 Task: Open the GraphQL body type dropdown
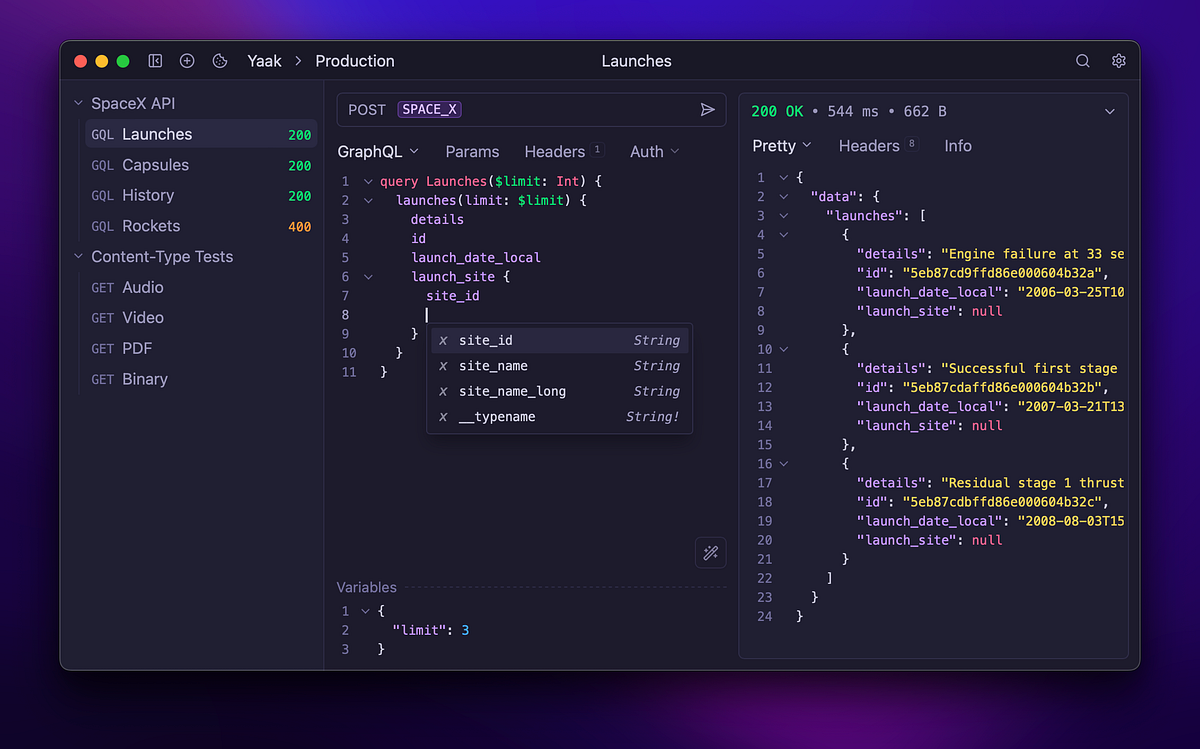point(378,151)
